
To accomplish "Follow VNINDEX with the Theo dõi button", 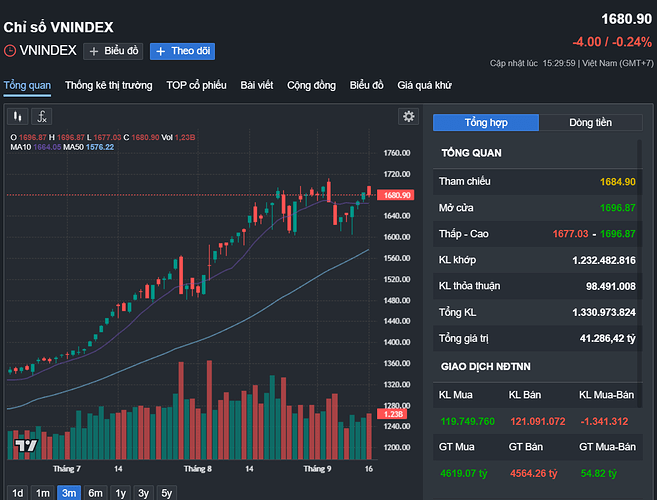I will click(x=182, y=50).
